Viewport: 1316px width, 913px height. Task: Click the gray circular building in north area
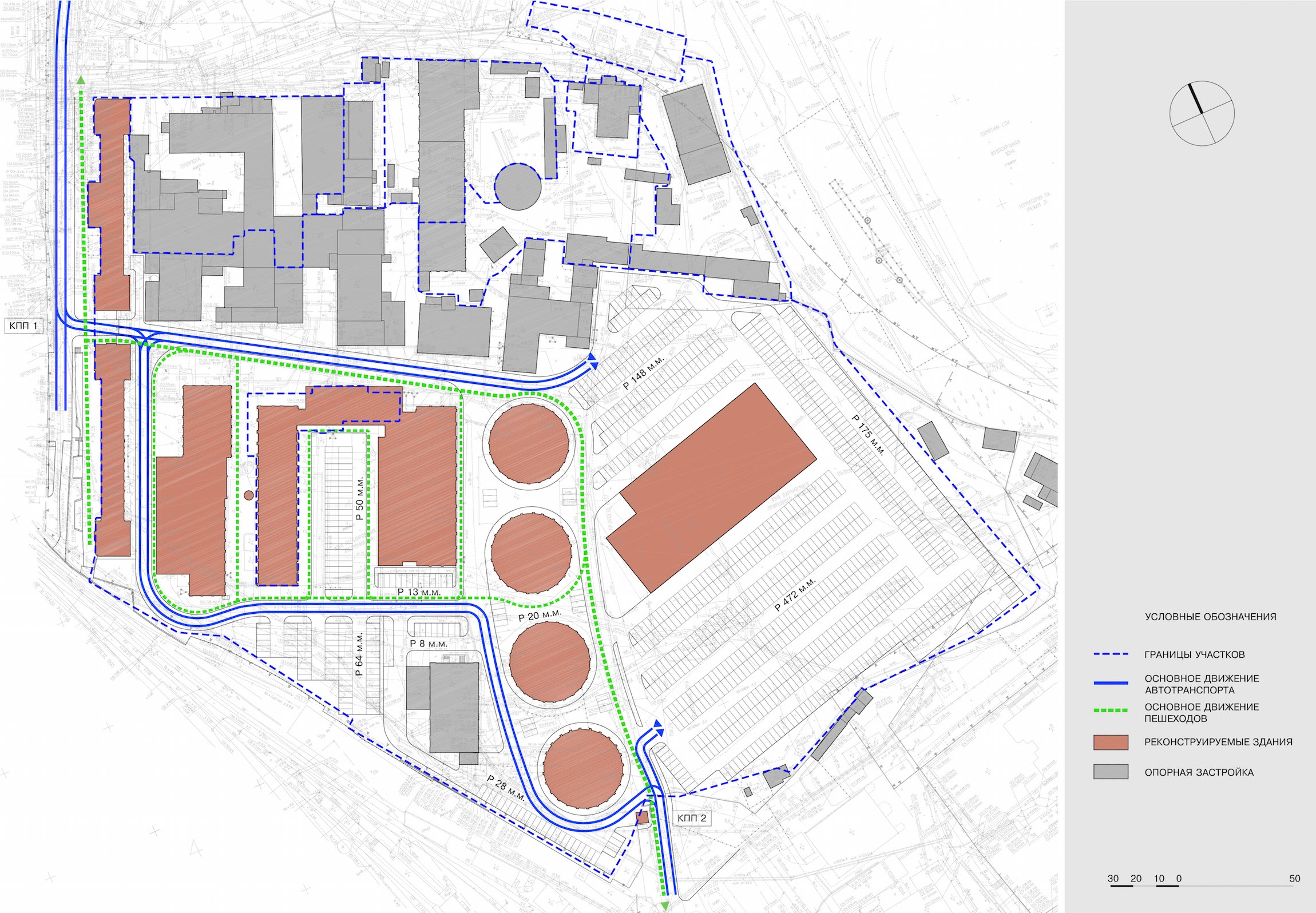[x=517, y=186]
